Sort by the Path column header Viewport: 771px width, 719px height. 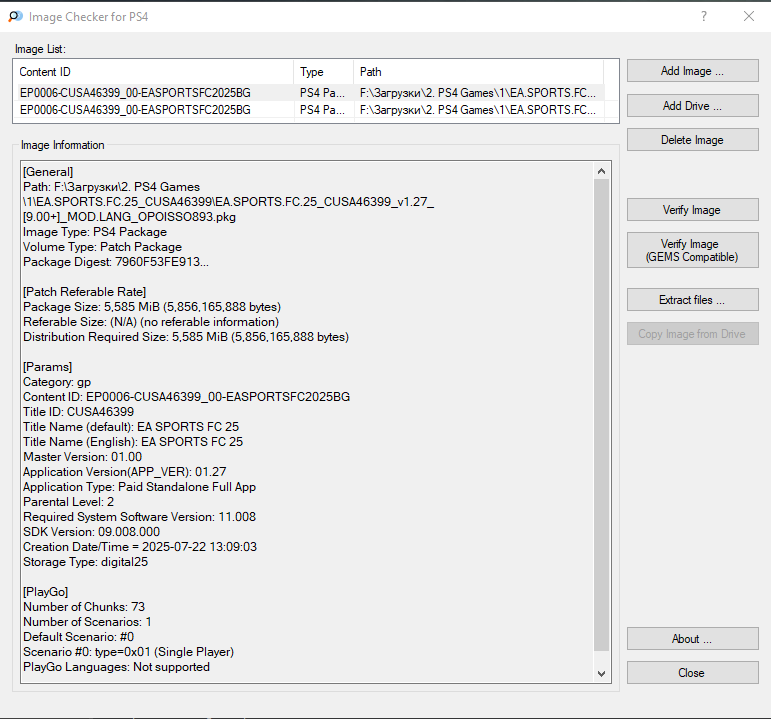pos(478,72)
